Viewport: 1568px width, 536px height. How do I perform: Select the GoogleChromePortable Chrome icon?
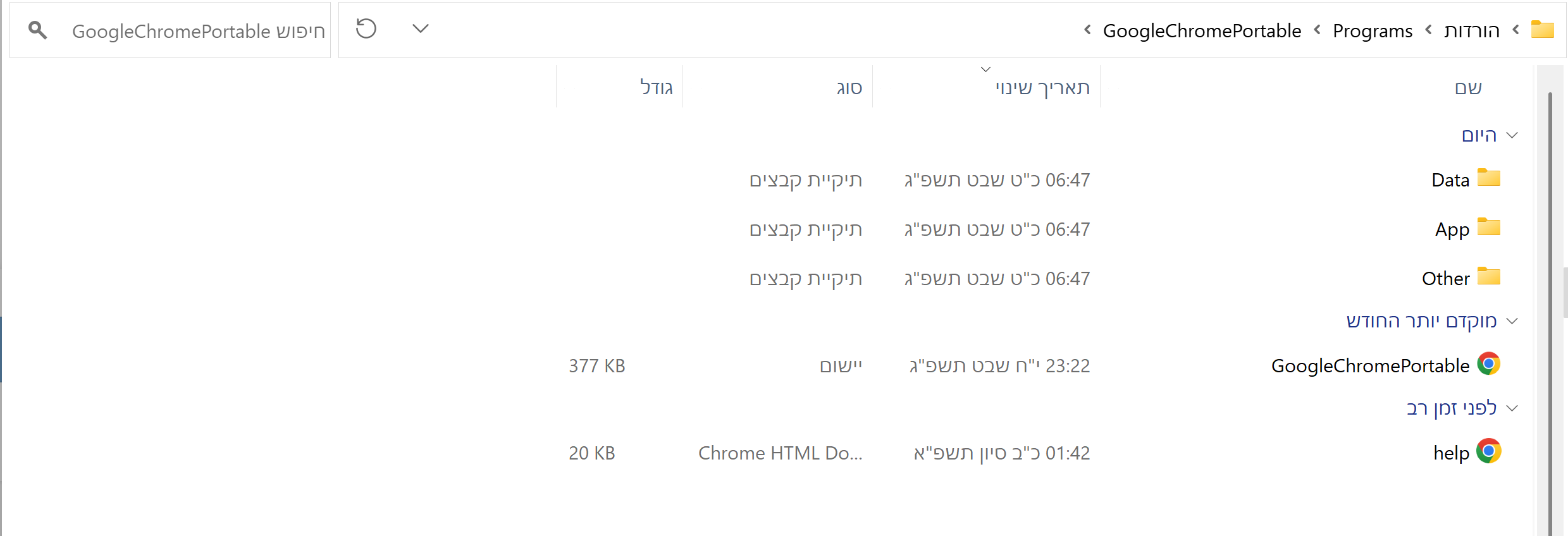coord(1488,364)
